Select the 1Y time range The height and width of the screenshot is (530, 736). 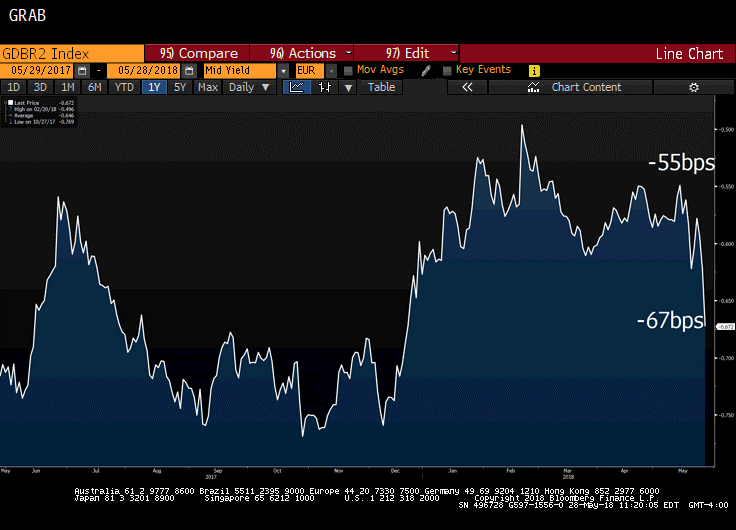point(154,88)
